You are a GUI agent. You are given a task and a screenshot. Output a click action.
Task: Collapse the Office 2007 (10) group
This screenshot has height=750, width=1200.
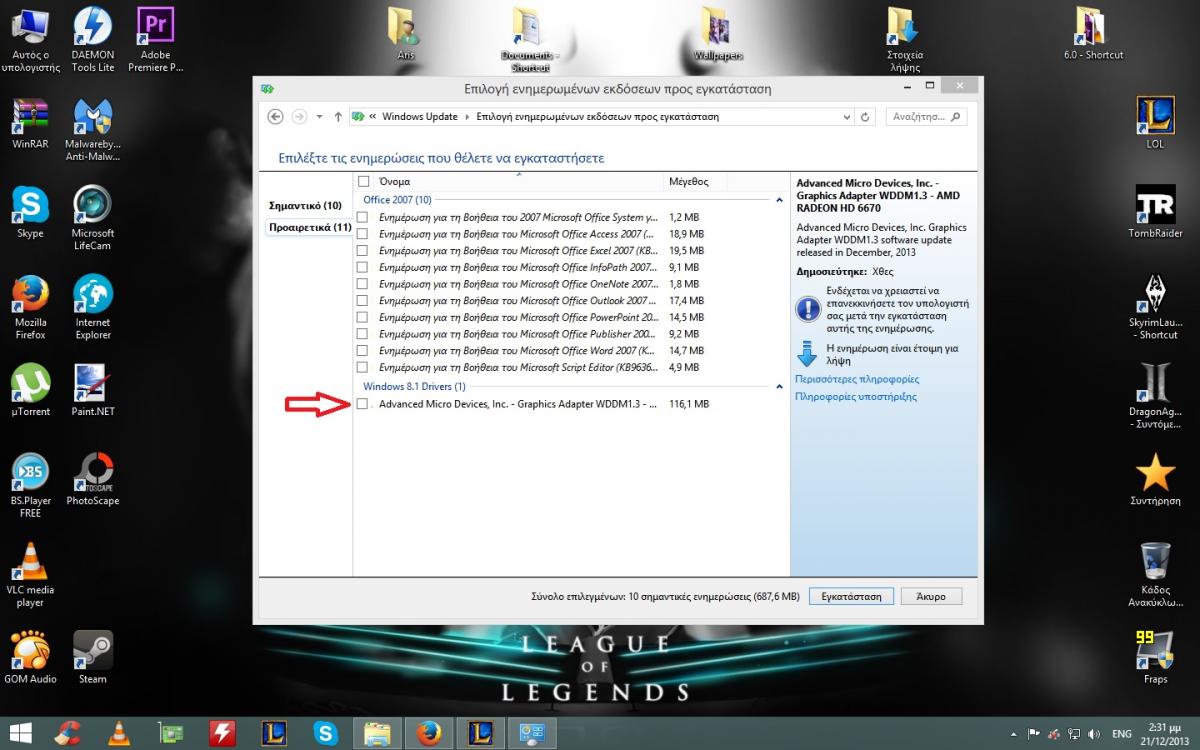779,200
